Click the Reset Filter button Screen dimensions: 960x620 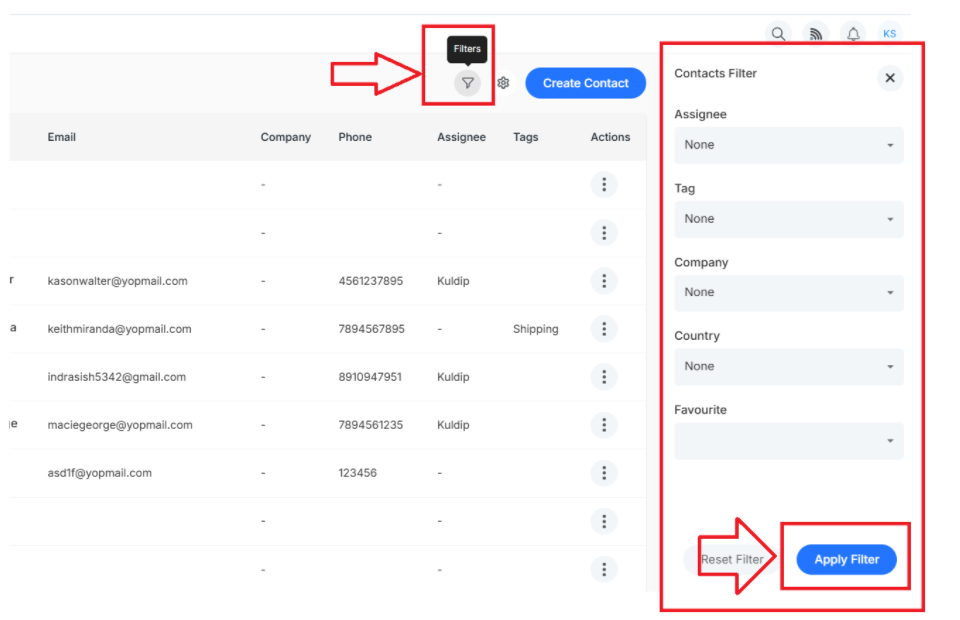point(732,559)
